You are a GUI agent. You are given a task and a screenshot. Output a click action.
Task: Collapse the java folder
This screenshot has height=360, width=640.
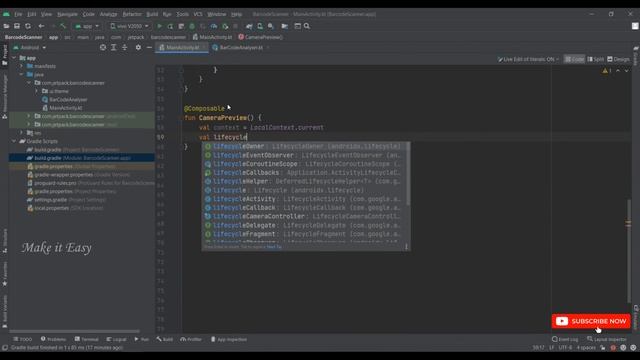click(22, 74)
